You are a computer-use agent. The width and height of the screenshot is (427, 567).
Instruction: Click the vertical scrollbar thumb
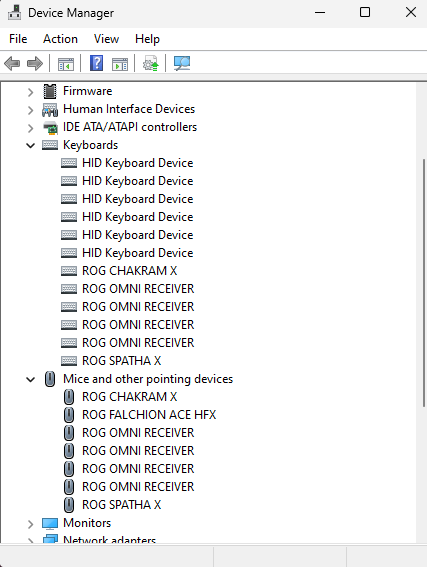[424, 283]
